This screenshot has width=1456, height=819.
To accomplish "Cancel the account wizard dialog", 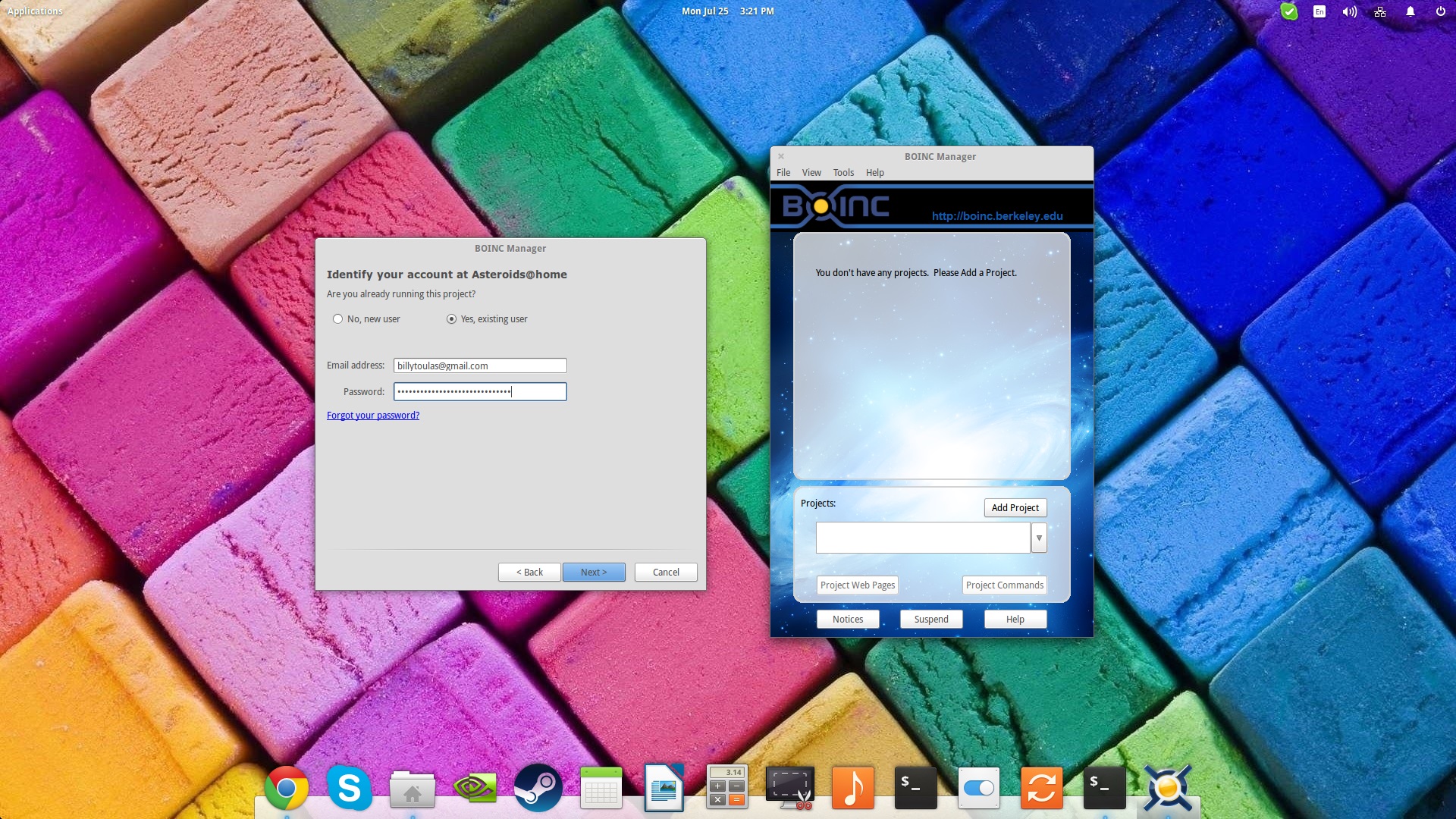I will point(666,573).
